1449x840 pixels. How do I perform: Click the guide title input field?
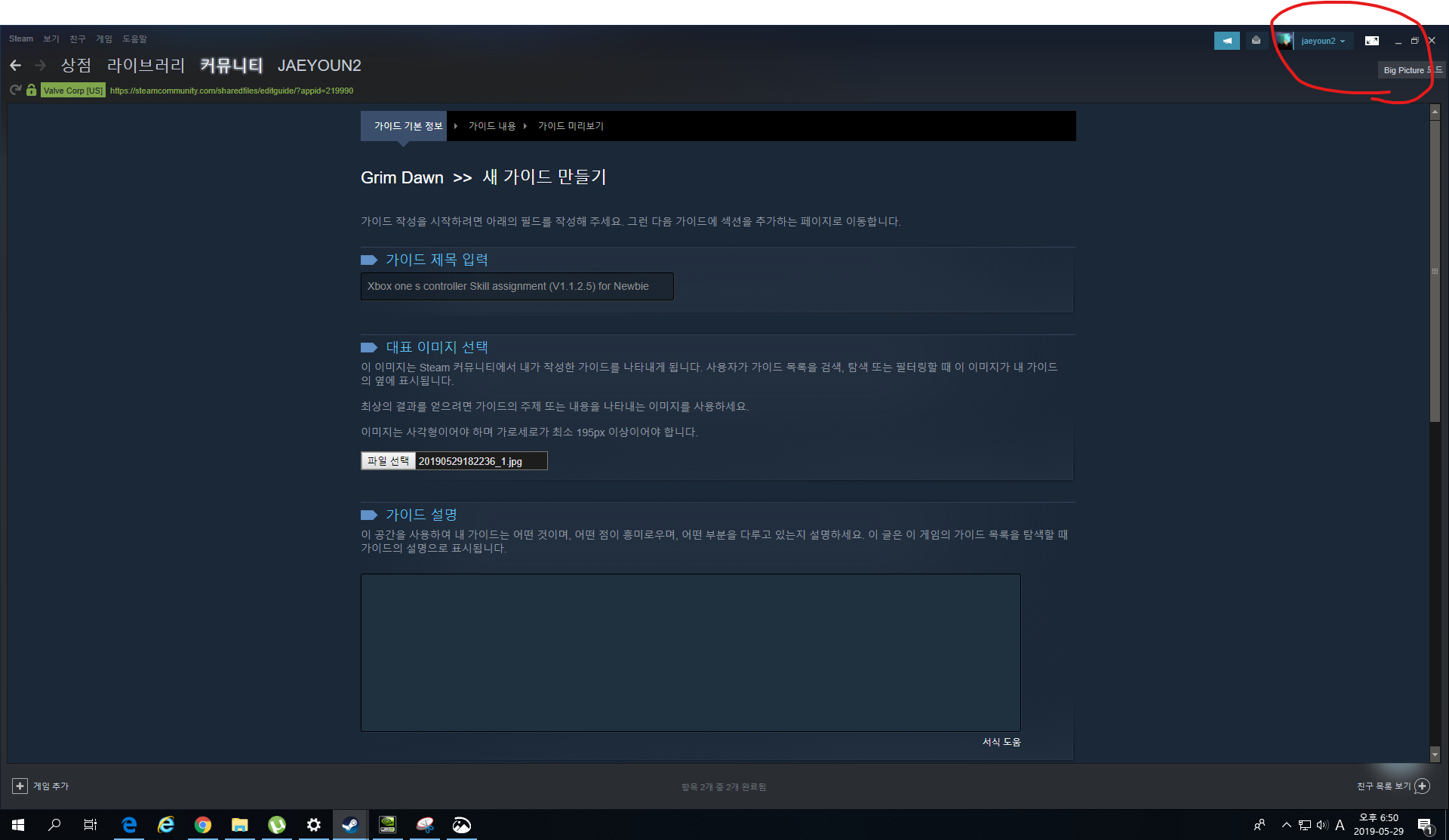click(516, 286)
